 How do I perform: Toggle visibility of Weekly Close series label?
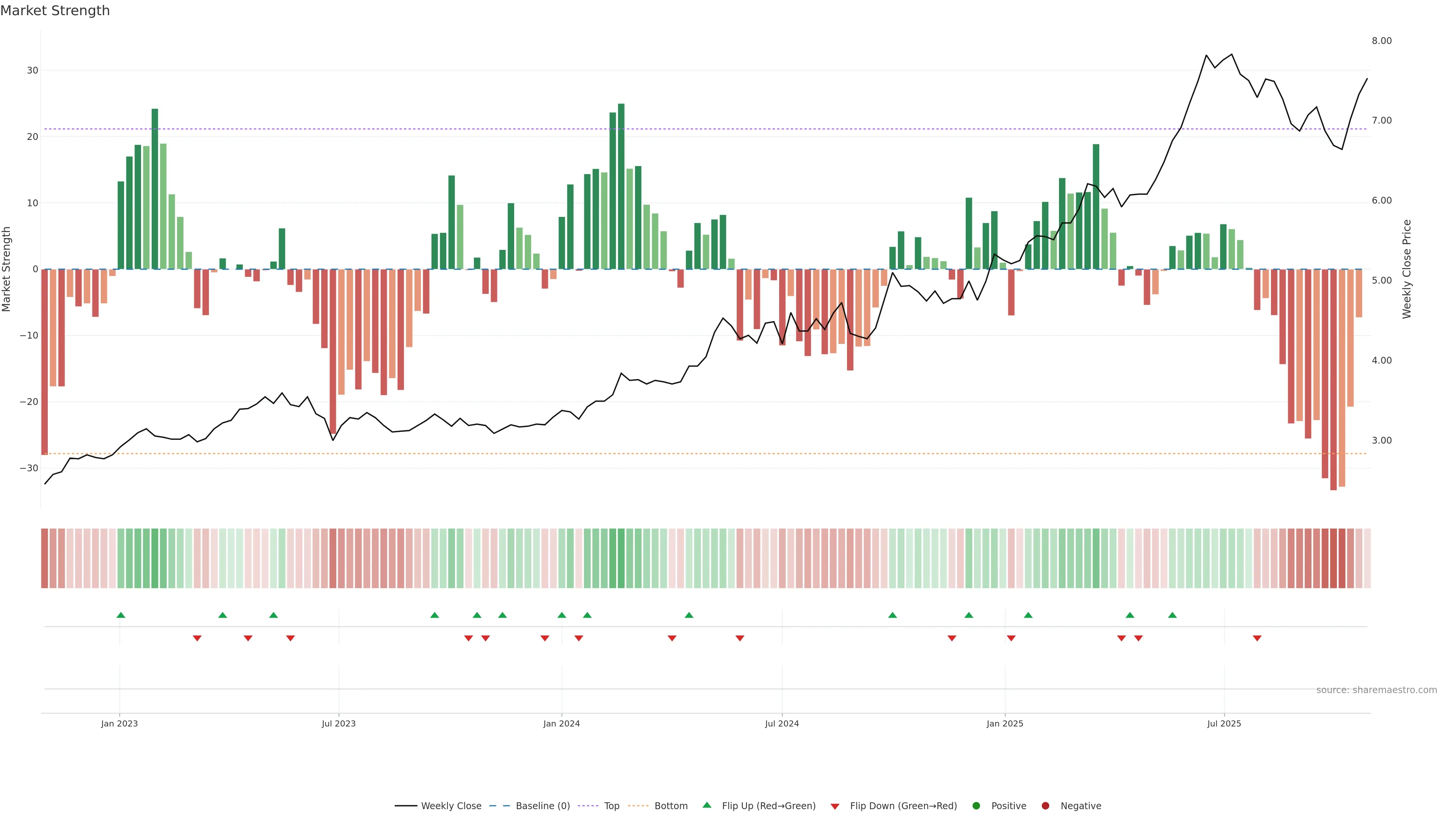click(x=451, y=806)
